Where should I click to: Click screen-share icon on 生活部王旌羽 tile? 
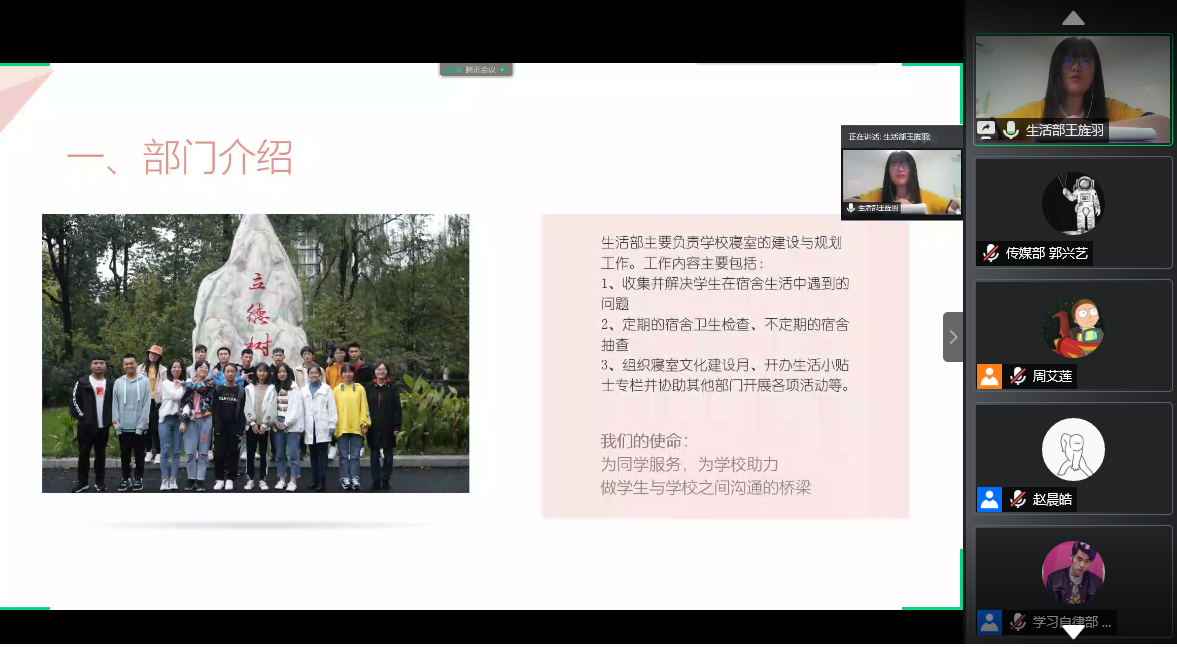point(987,130)
